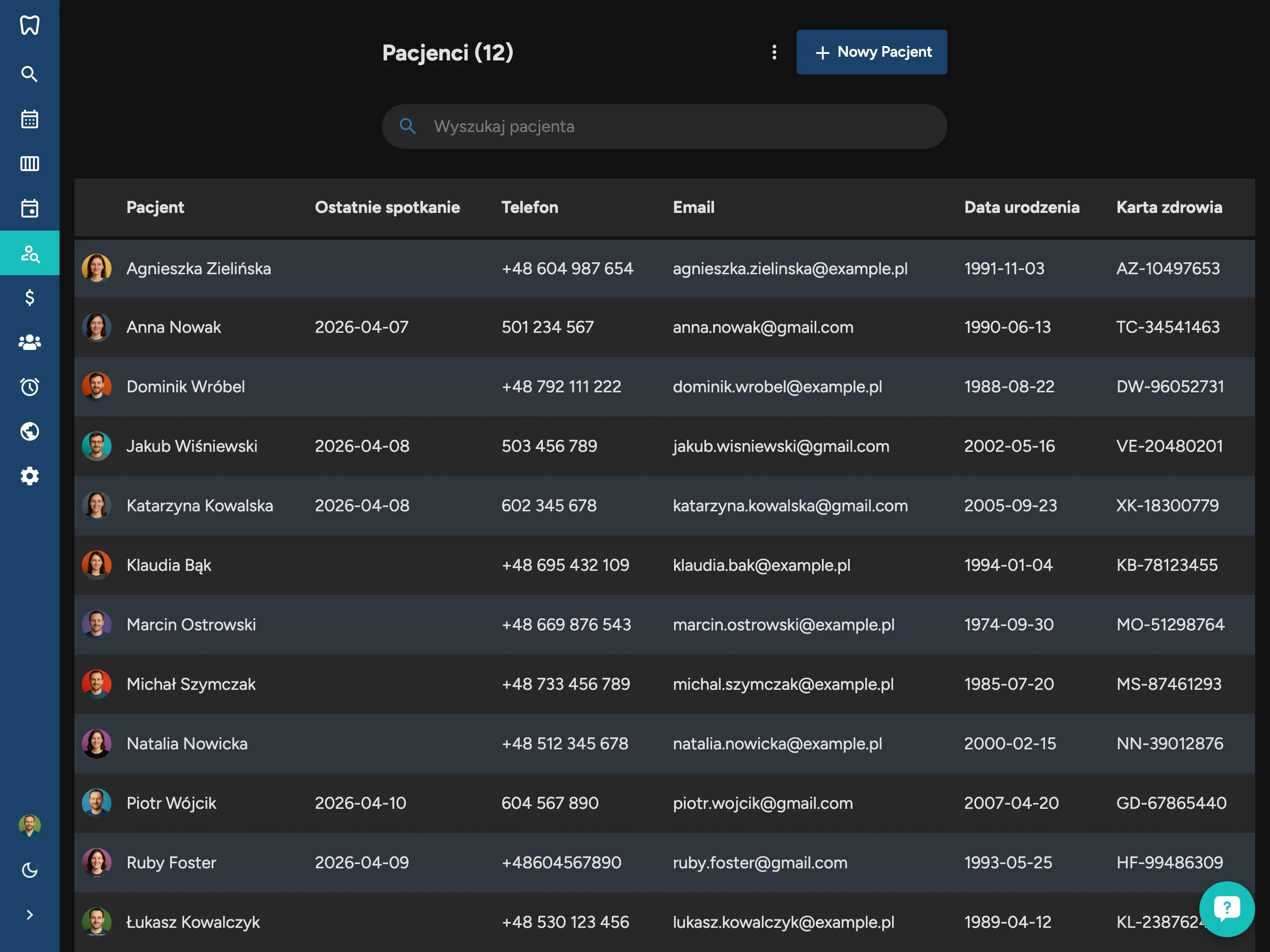Open the user profile avatar in sidebar
This screenshot has height=952, width=1270.
point(29,825)
